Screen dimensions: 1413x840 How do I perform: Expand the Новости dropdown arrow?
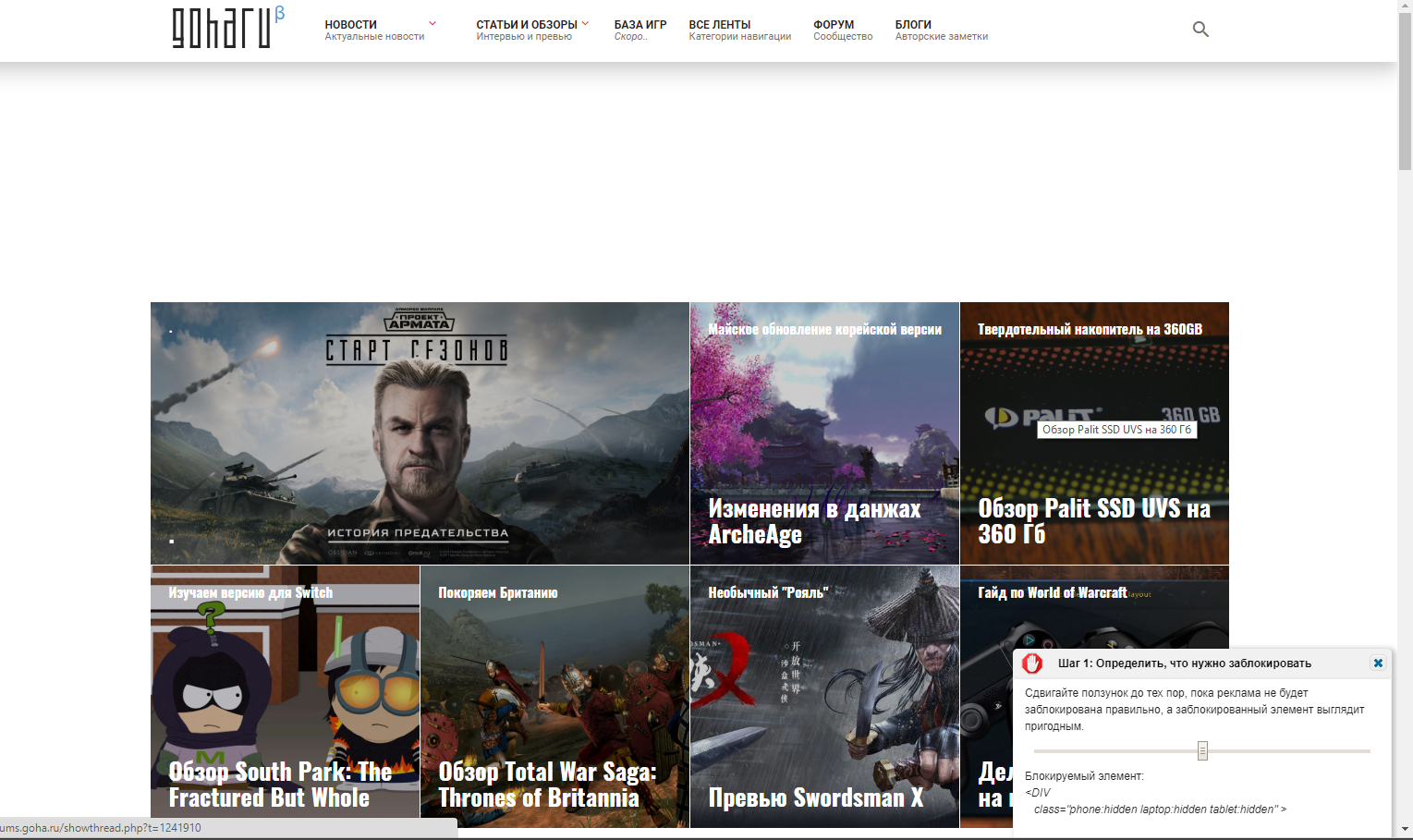click(x=432, y=23)
